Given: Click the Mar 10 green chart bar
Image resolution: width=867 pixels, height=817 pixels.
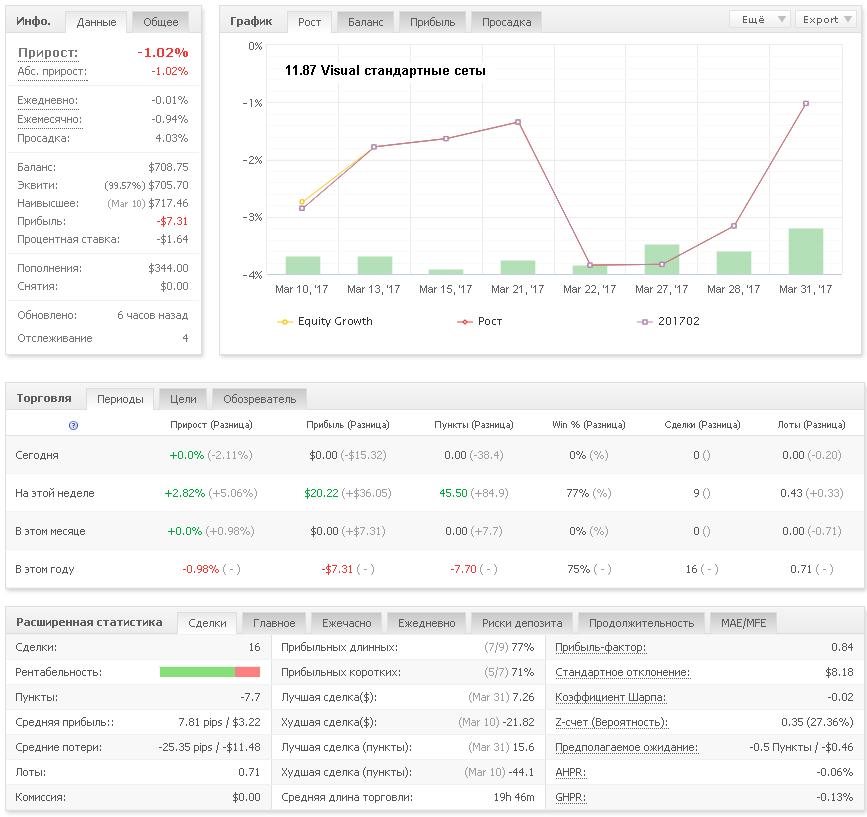Looking at the screenshot, I should pyautogui.click(x=302, y=265).
